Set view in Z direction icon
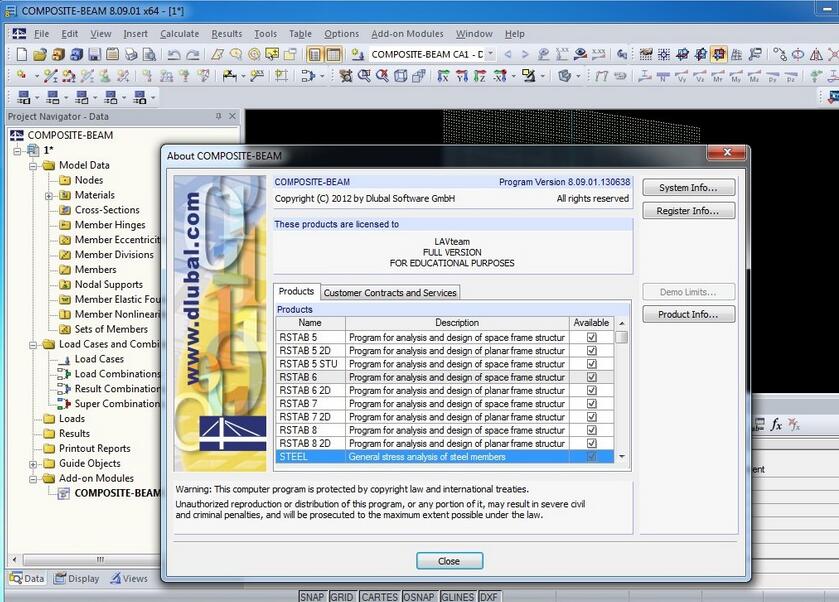This screenshot has height=602, width=839. [480, 76]
